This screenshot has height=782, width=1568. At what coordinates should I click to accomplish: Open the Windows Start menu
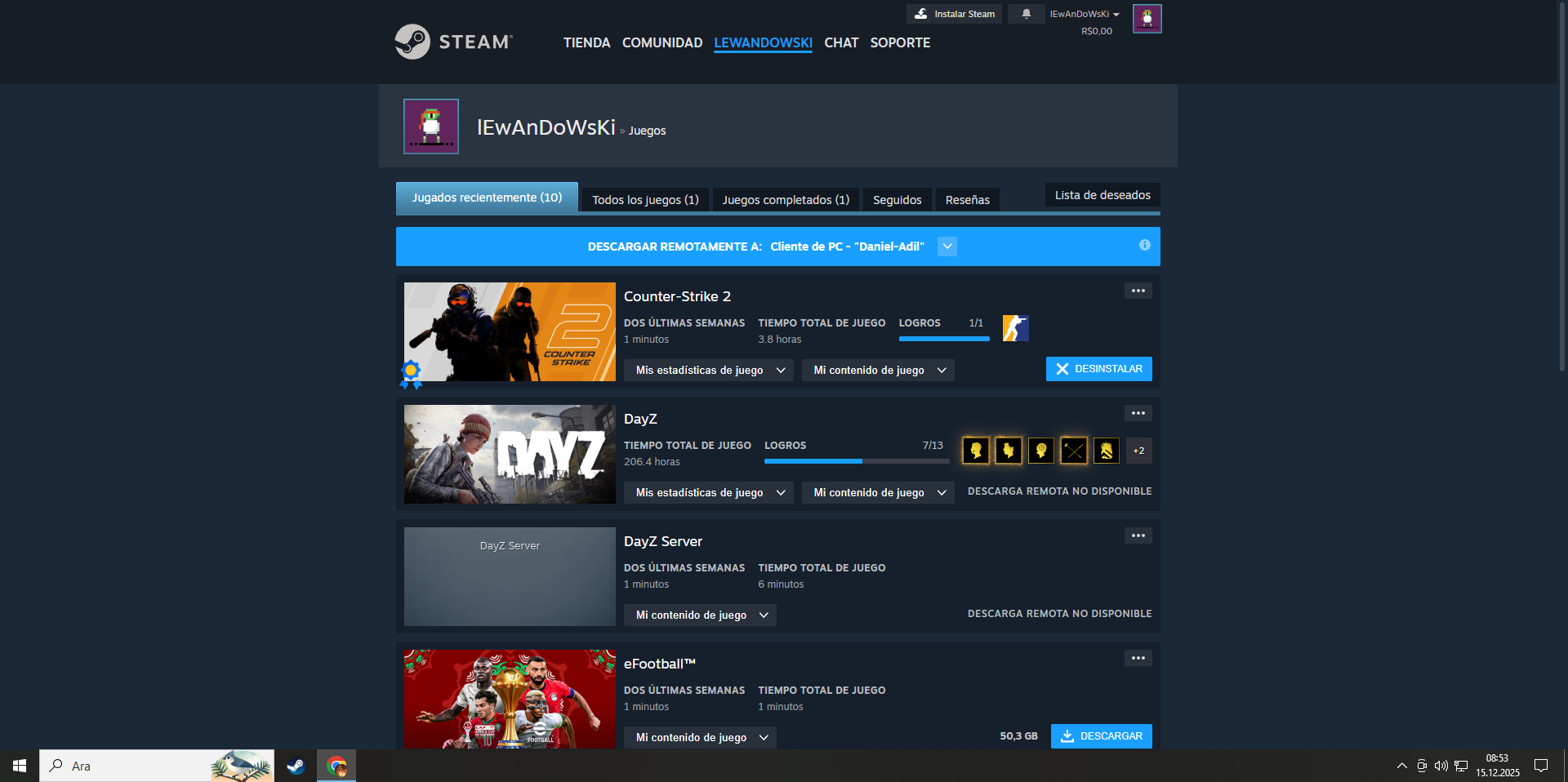20,766
